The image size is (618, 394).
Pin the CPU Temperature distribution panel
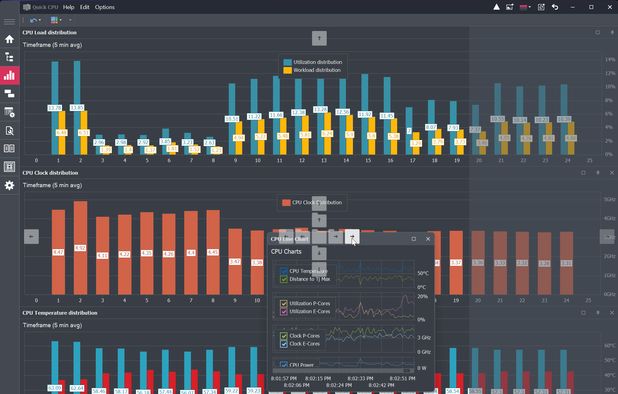click(598, 313)
